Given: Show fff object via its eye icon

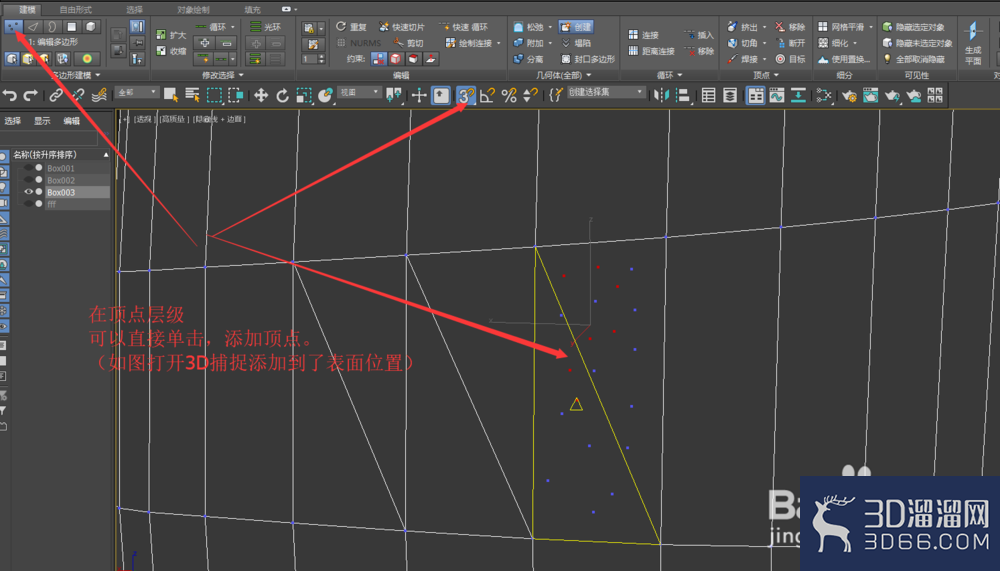Looking at the screenshot, I should [29, 204].
